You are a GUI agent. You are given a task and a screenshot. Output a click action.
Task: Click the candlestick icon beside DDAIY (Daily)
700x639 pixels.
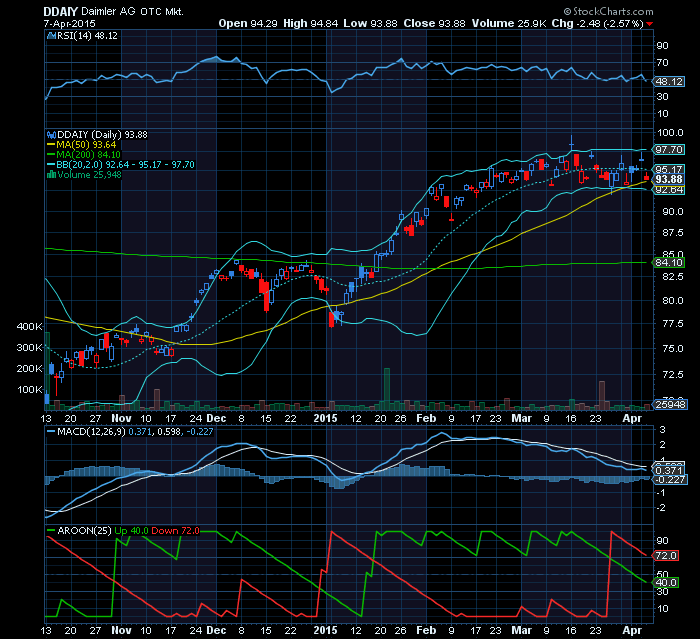click(51, 134)
